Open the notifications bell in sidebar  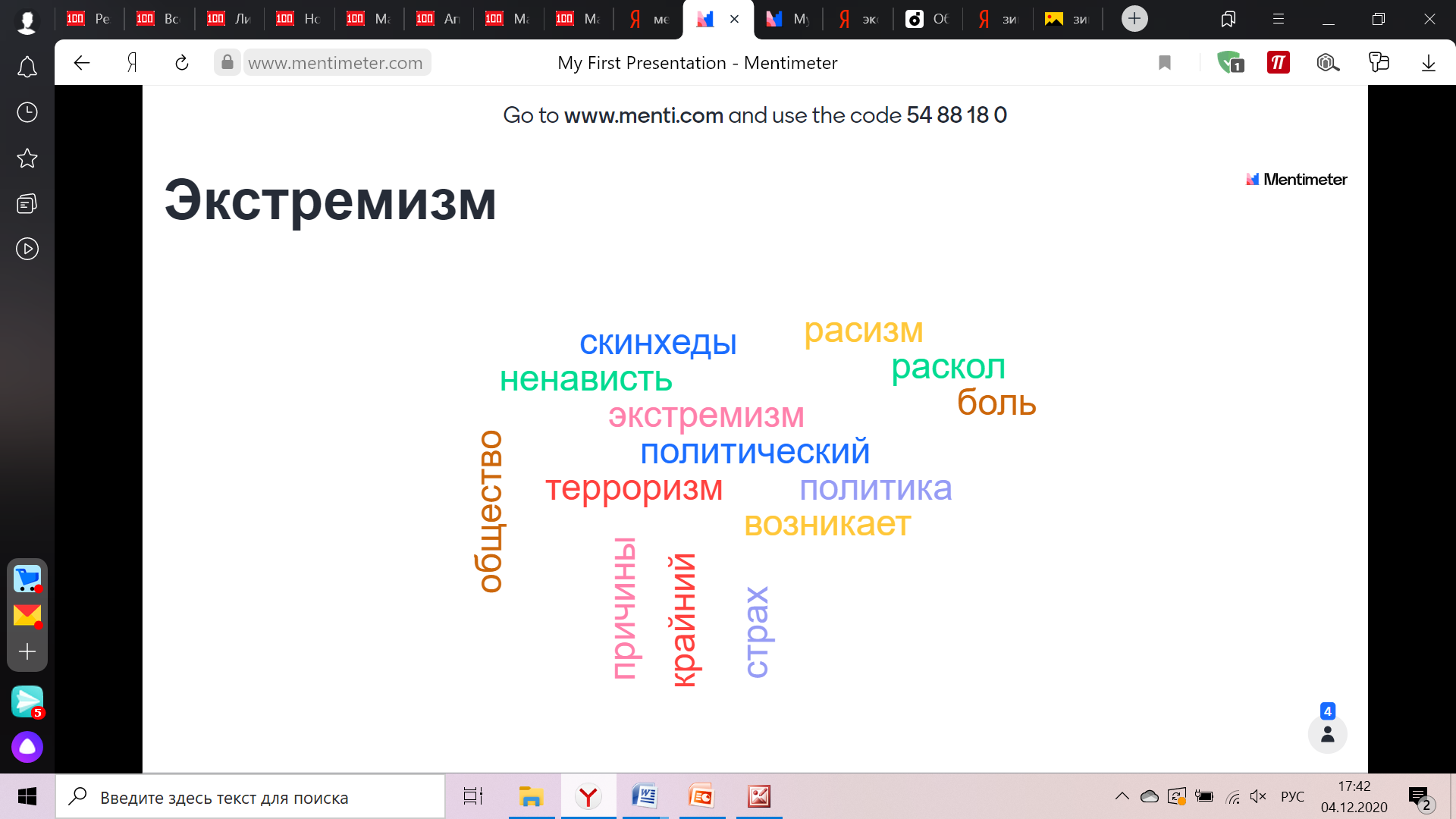click(27, 67)
